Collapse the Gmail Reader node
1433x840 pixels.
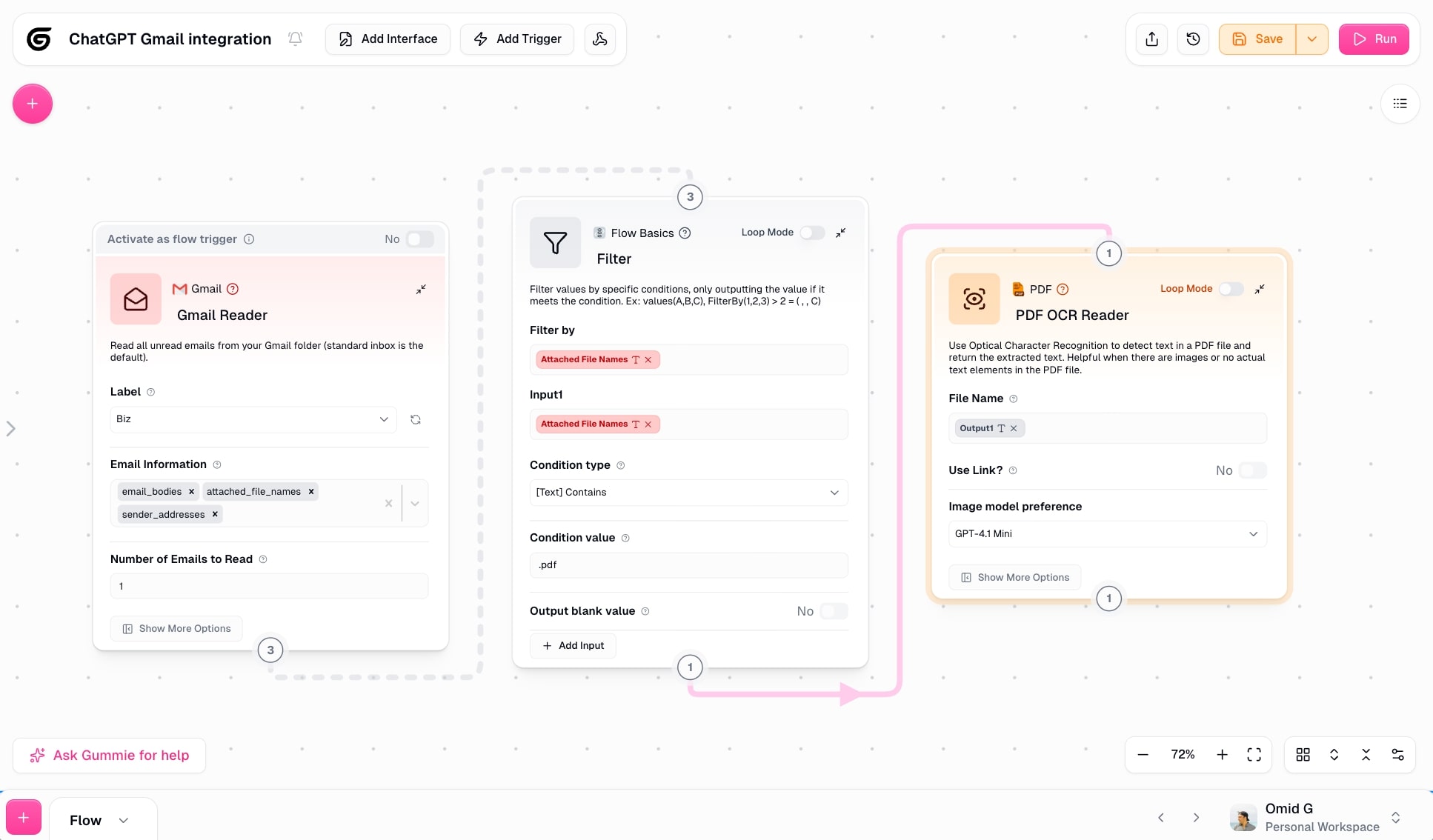421,289
